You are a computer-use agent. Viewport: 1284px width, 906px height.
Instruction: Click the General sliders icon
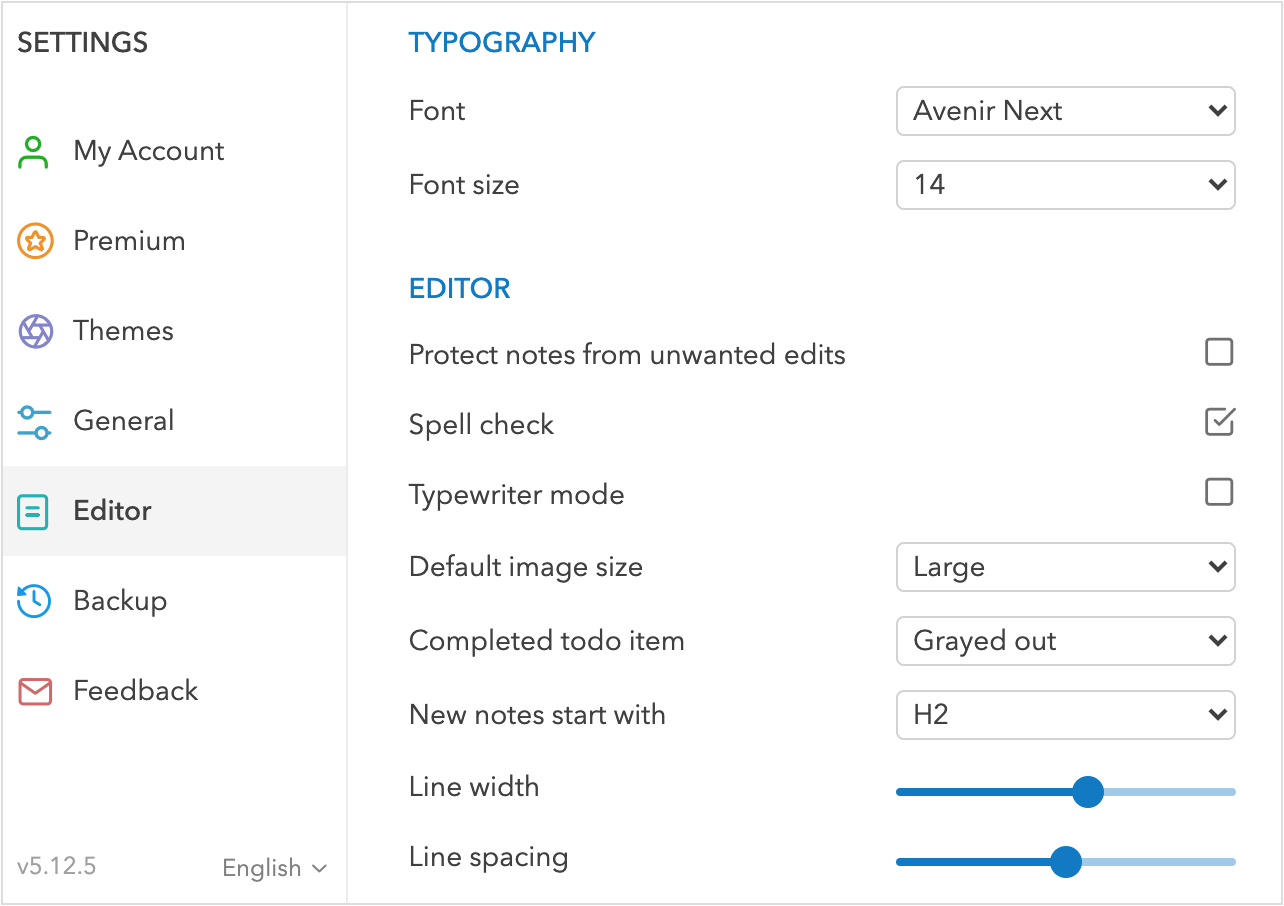pyautogui.click(x=35, y=421)
